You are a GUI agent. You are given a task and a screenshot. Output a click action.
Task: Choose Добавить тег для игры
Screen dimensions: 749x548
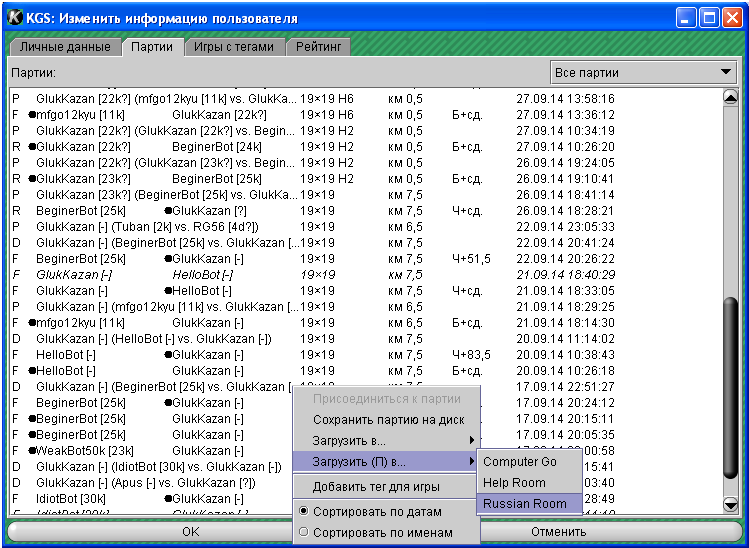387,487
